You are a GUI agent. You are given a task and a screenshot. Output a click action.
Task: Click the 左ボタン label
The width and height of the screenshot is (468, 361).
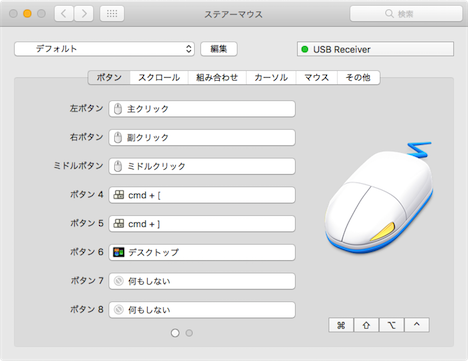87,109
